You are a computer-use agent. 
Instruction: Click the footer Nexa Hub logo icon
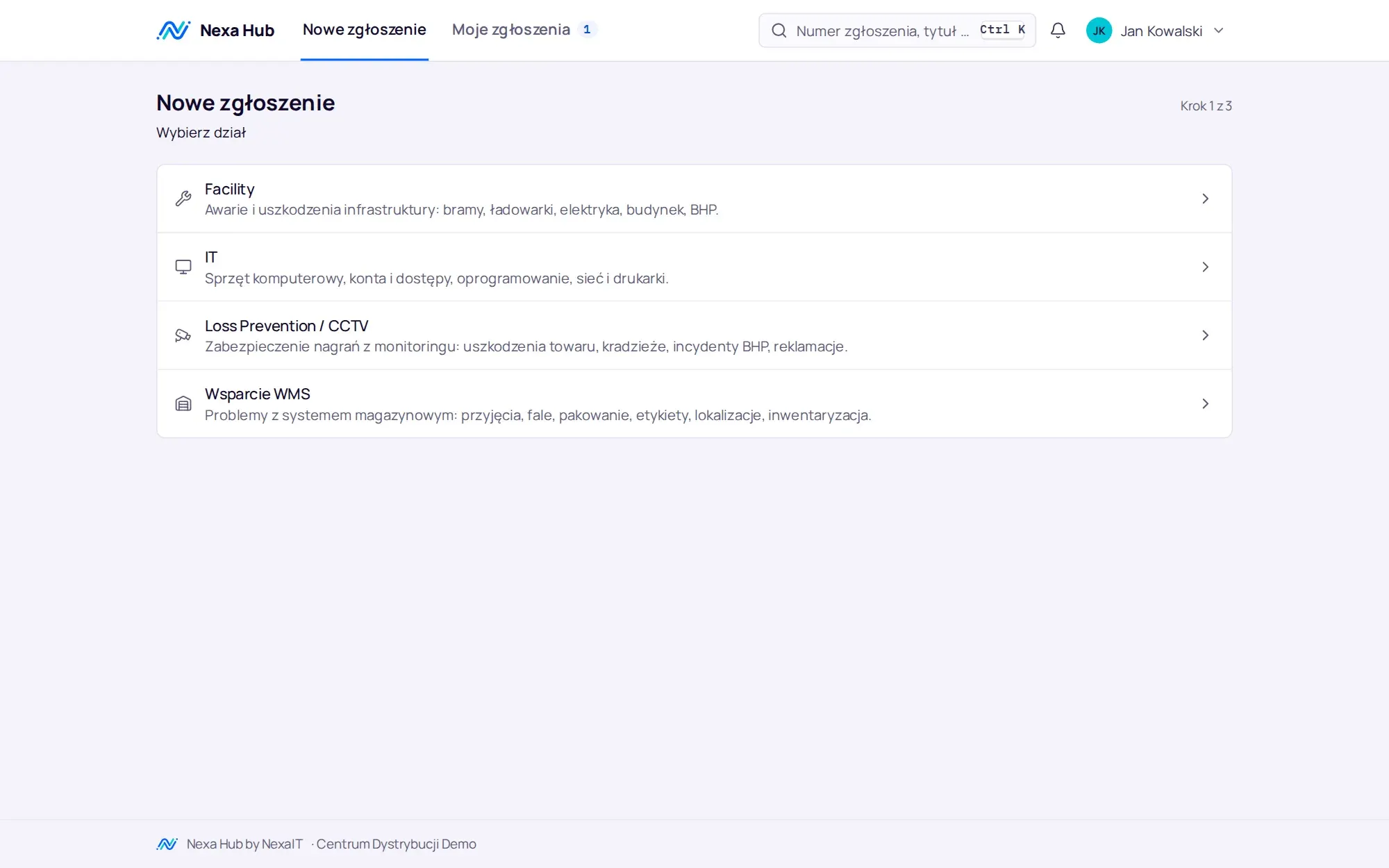click(167, 844)
